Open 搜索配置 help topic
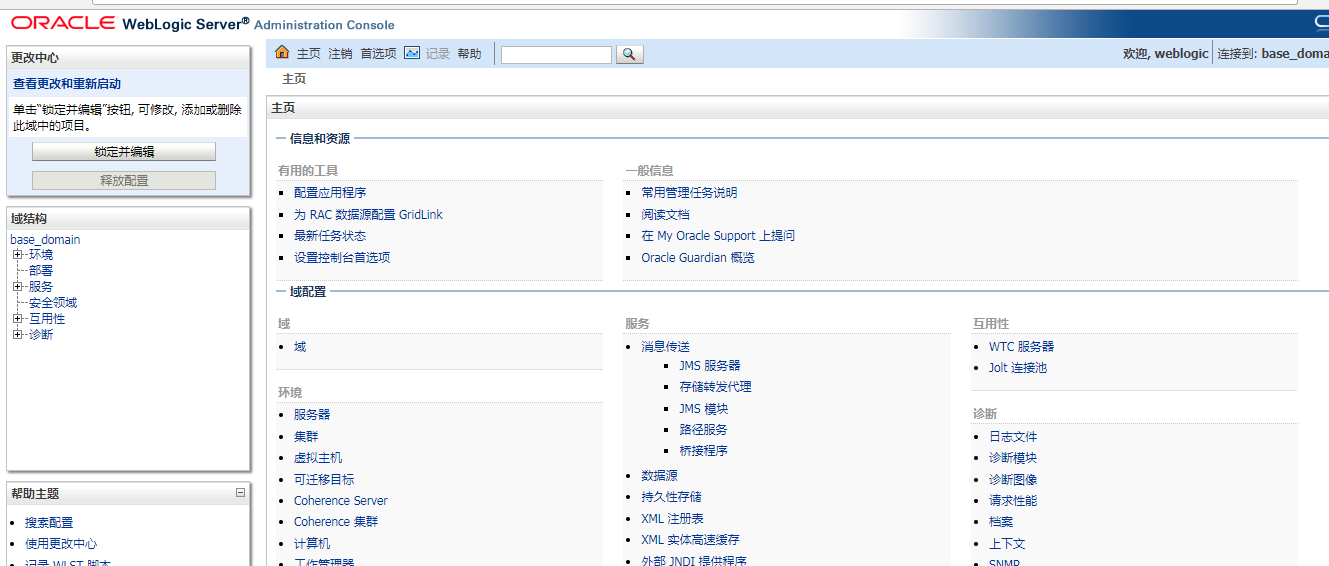Image resolution: width=1329 pixels, height=566 pixels. (x=49, y=523)
